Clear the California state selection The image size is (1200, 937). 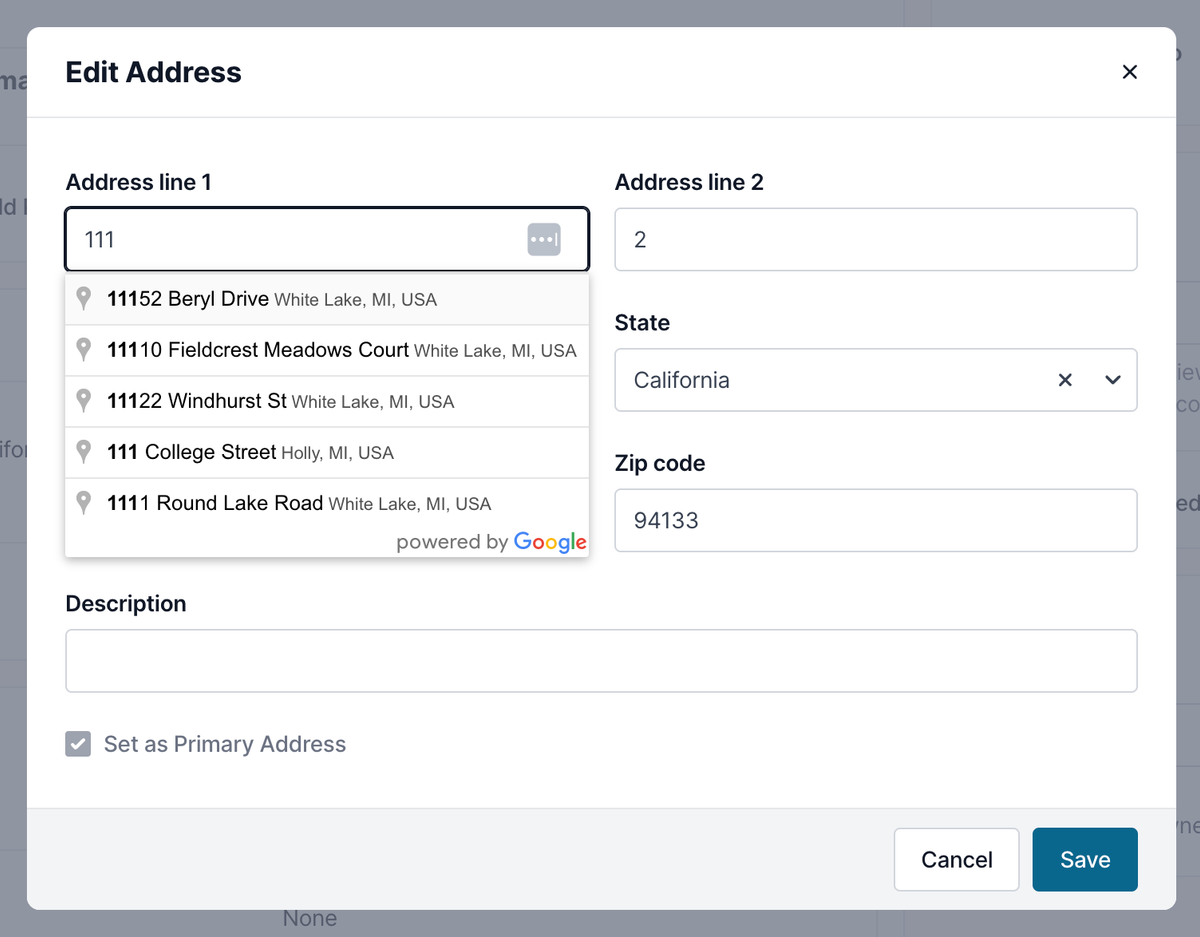click(1065, 380)
